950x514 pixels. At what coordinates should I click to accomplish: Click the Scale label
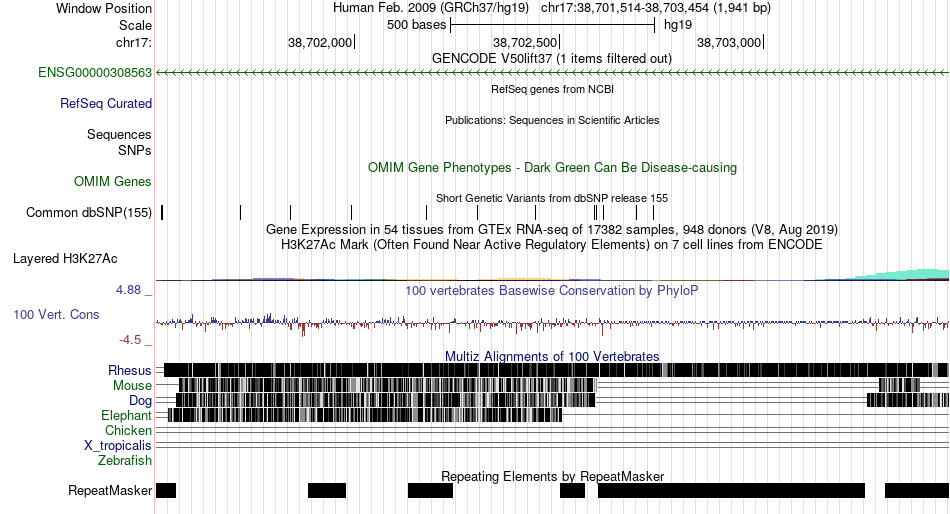tap(136, 25)
